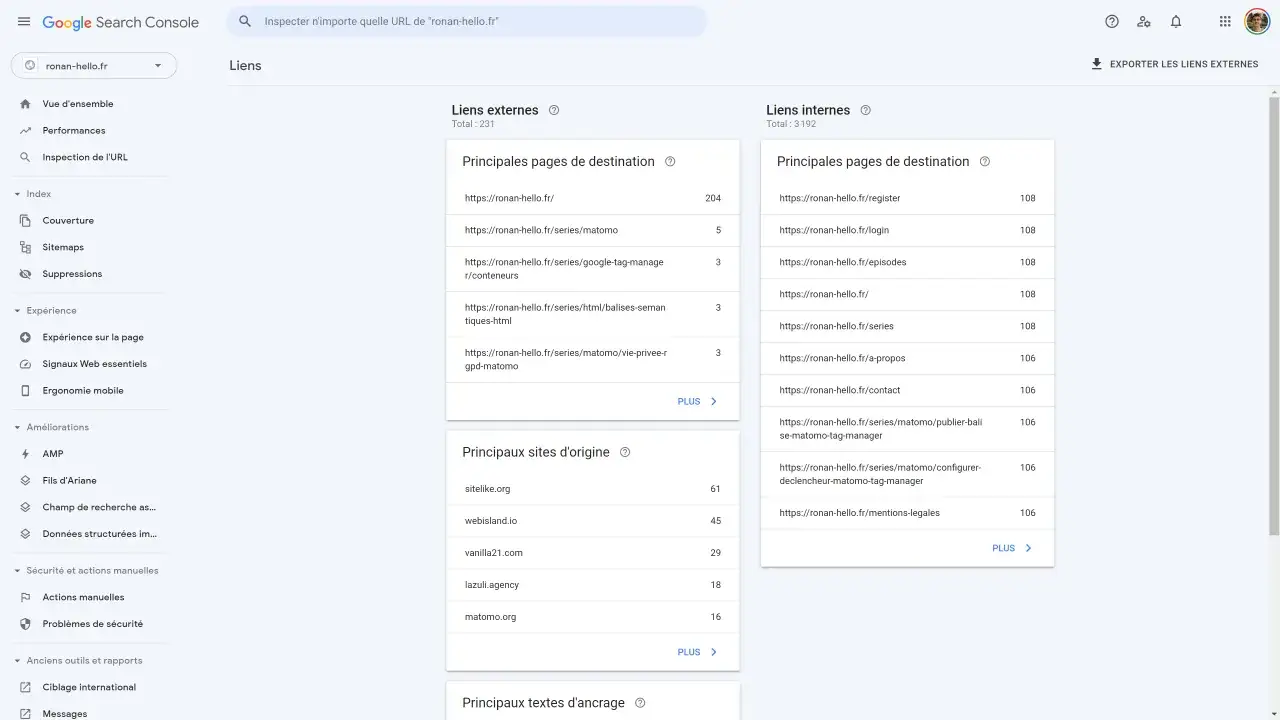Image resolution: width=1280 pixels, height=720 pixels.
Task: Open the Google apps grid
Action: 1225,22
